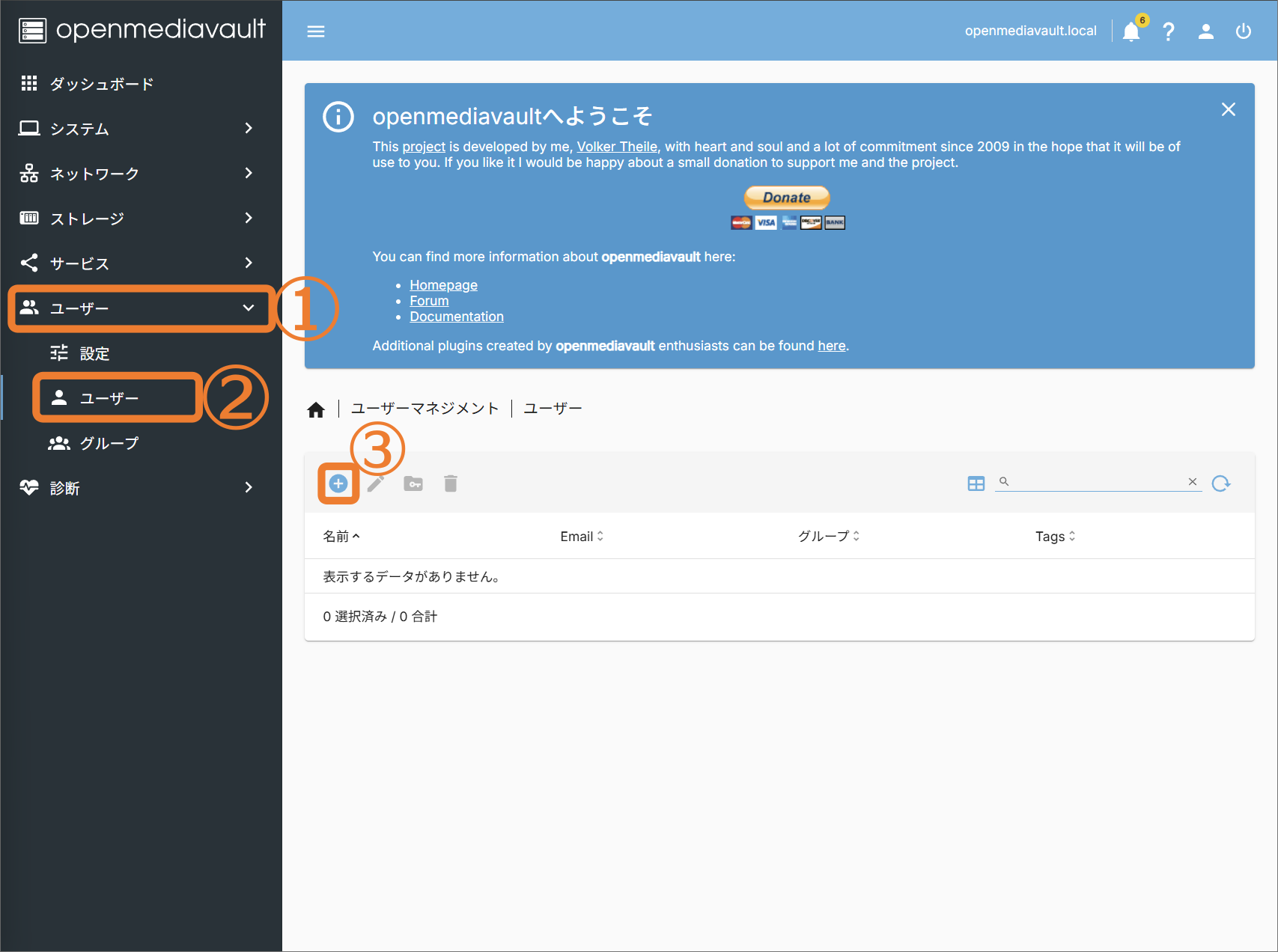Focus the table search input field
Viewport: 1278px width, 952px height.
[1098, 482]
